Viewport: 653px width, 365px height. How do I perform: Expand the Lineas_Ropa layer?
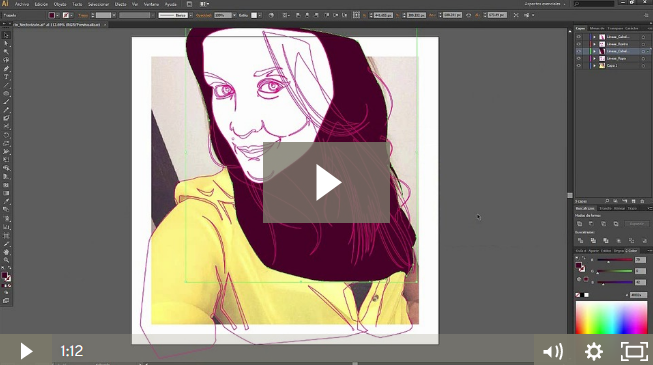pyautogui.click(x=595, y=58)
